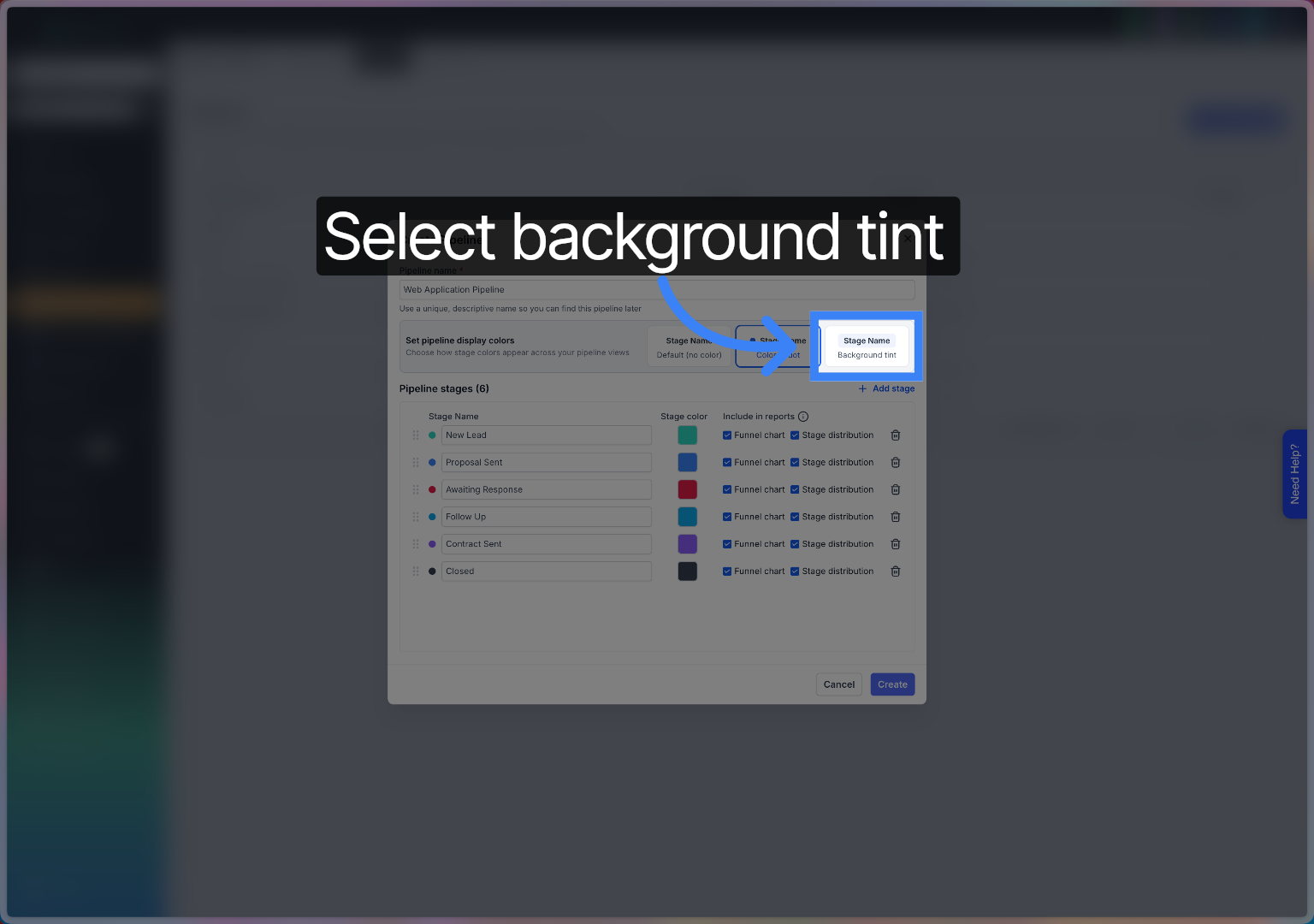Uncheck Funnel chart for Contract Sent
Screen dimensions: 1314x924
[x=727, y=544]
